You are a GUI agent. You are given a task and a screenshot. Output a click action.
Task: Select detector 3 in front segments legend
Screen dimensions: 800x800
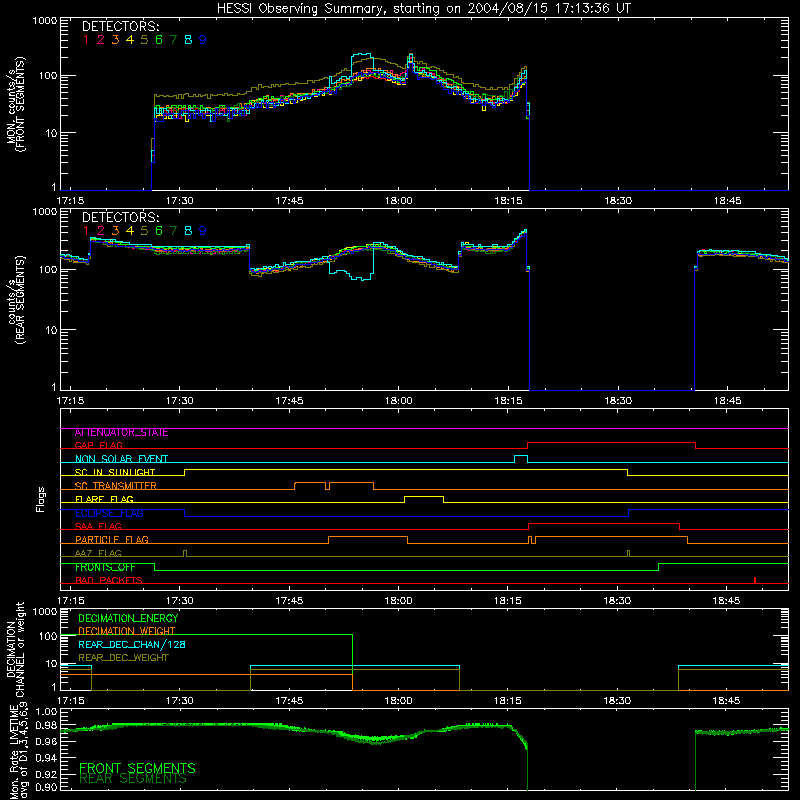[115, 40]
